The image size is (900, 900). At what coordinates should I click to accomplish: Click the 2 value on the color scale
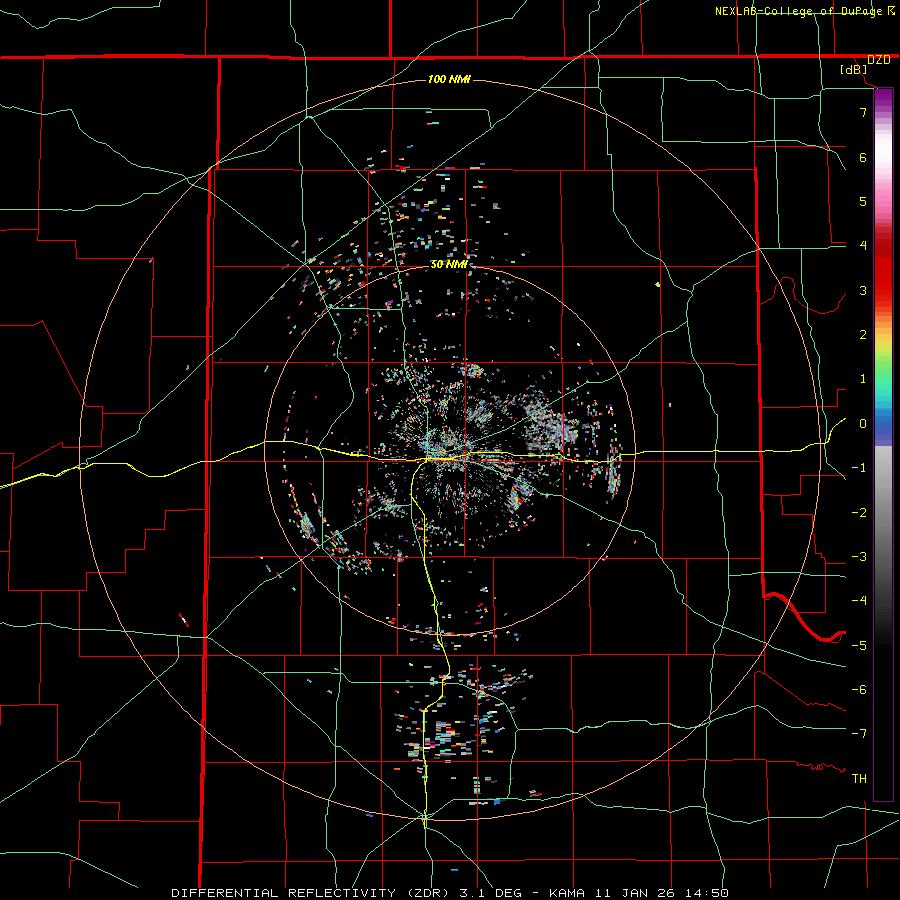[863, 335]
